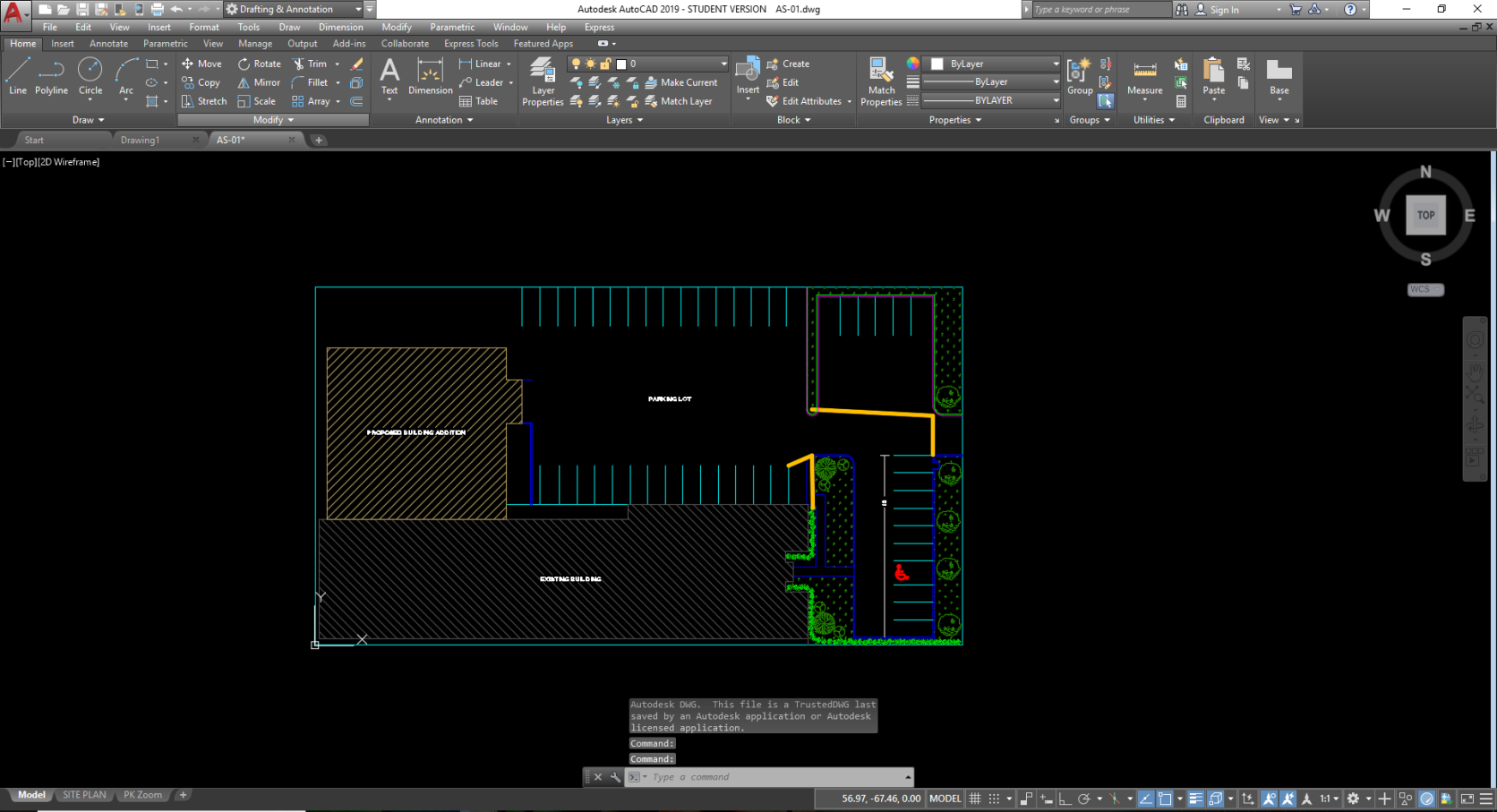This screenshot has width=1497, height=812.
Task: Activate the Circle tool
Action: 90,77
